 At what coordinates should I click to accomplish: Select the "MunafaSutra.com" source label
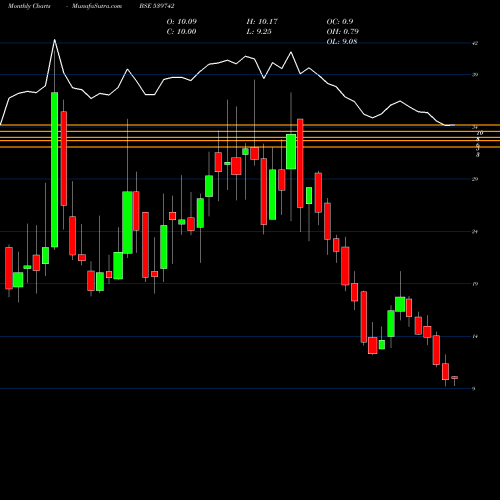point(97,6)
